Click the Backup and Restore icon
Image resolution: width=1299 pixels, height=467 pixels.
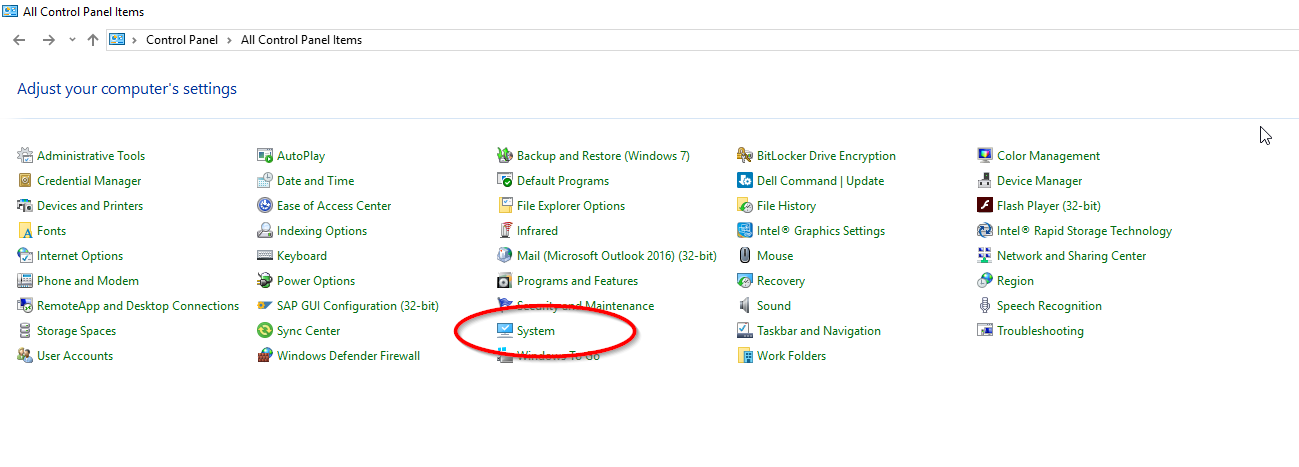point(505,155)
